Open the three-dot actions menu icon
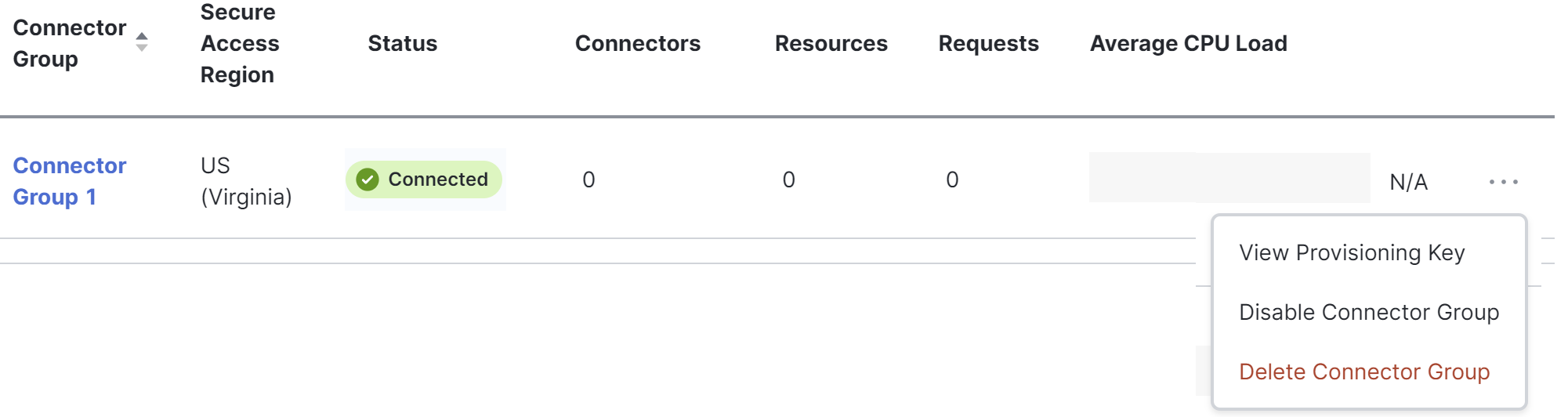 pos(1503,182)
